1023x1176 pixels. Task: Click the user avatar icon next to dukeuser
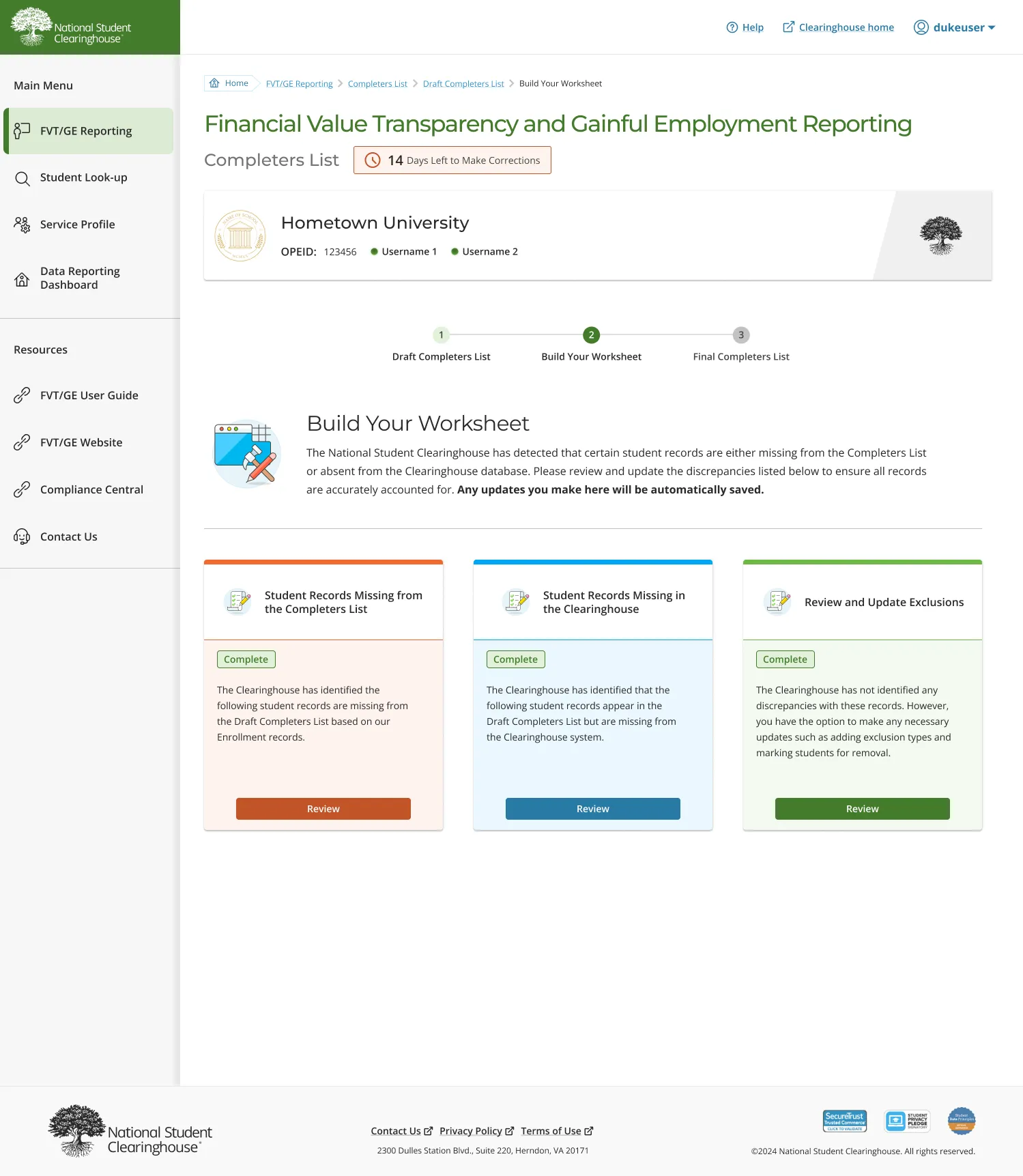tap(921, 27)
